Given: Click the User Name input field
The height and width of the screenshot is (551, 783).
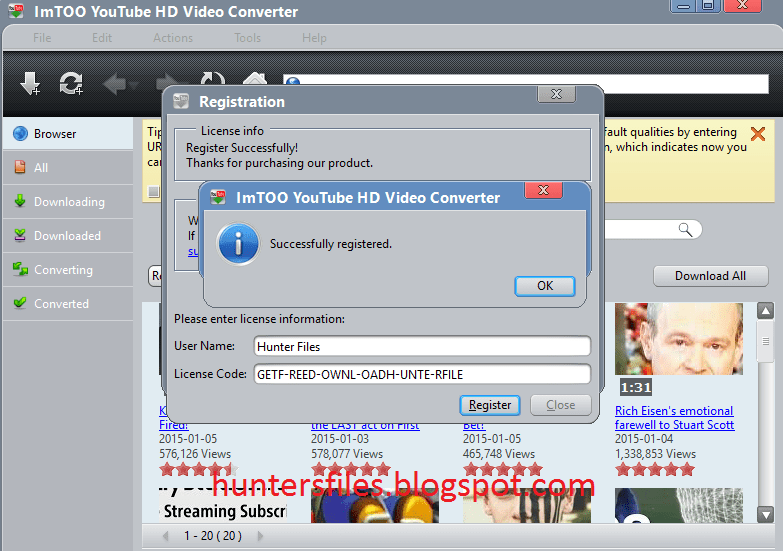Looking at the screenshot, I should click(422, 346).
